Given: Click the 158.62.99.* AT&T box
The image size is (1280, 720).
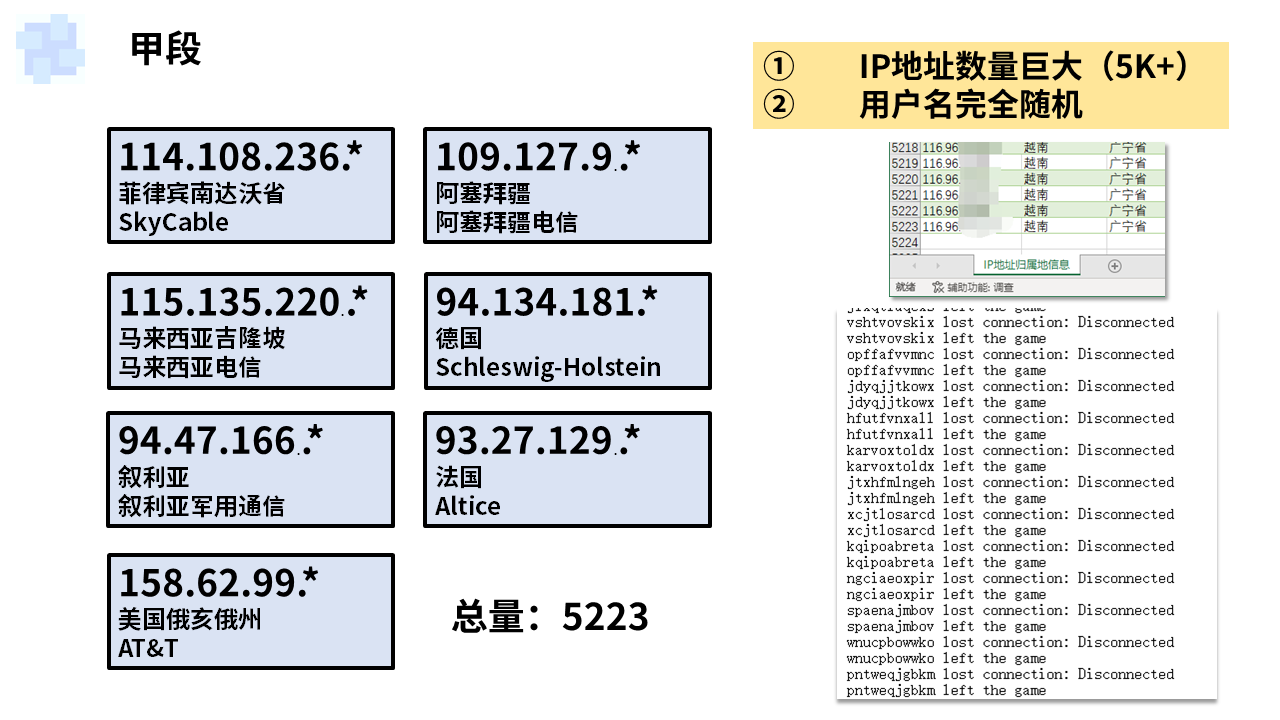Looking at the screenshot, I should 251,611.
